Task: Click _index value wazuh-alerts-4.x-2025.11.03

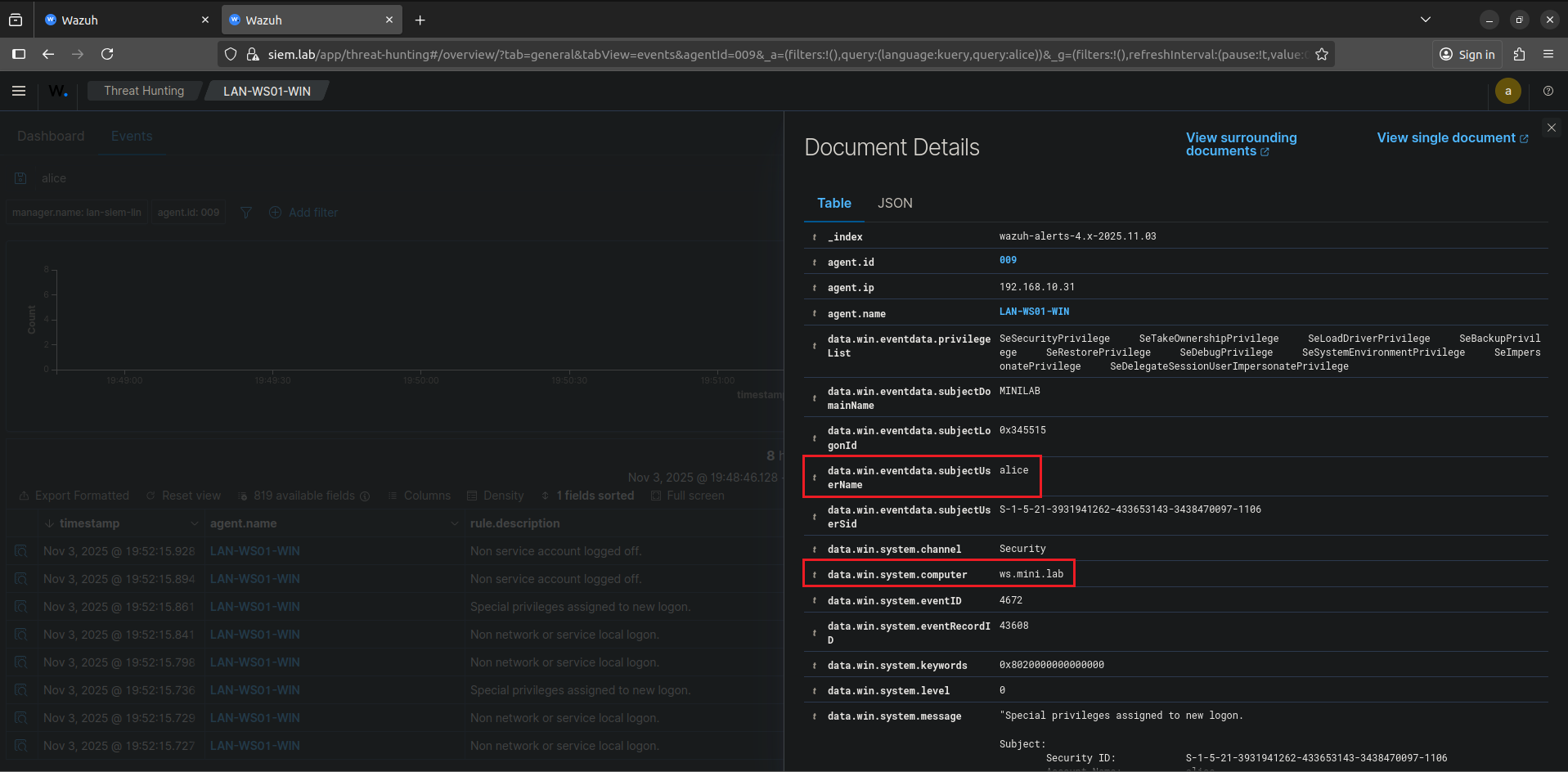Action: point(1077,236)
